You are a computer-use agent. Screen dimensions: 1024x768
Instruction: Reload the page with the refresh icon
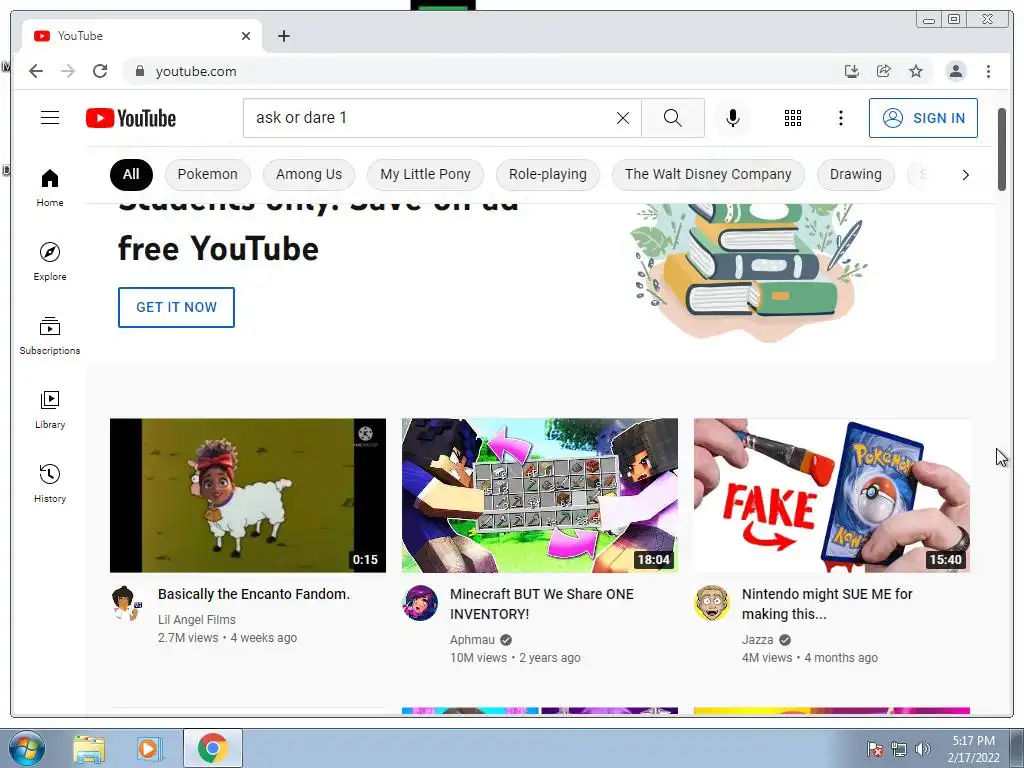pyautogui.click(x=100, y=71)
